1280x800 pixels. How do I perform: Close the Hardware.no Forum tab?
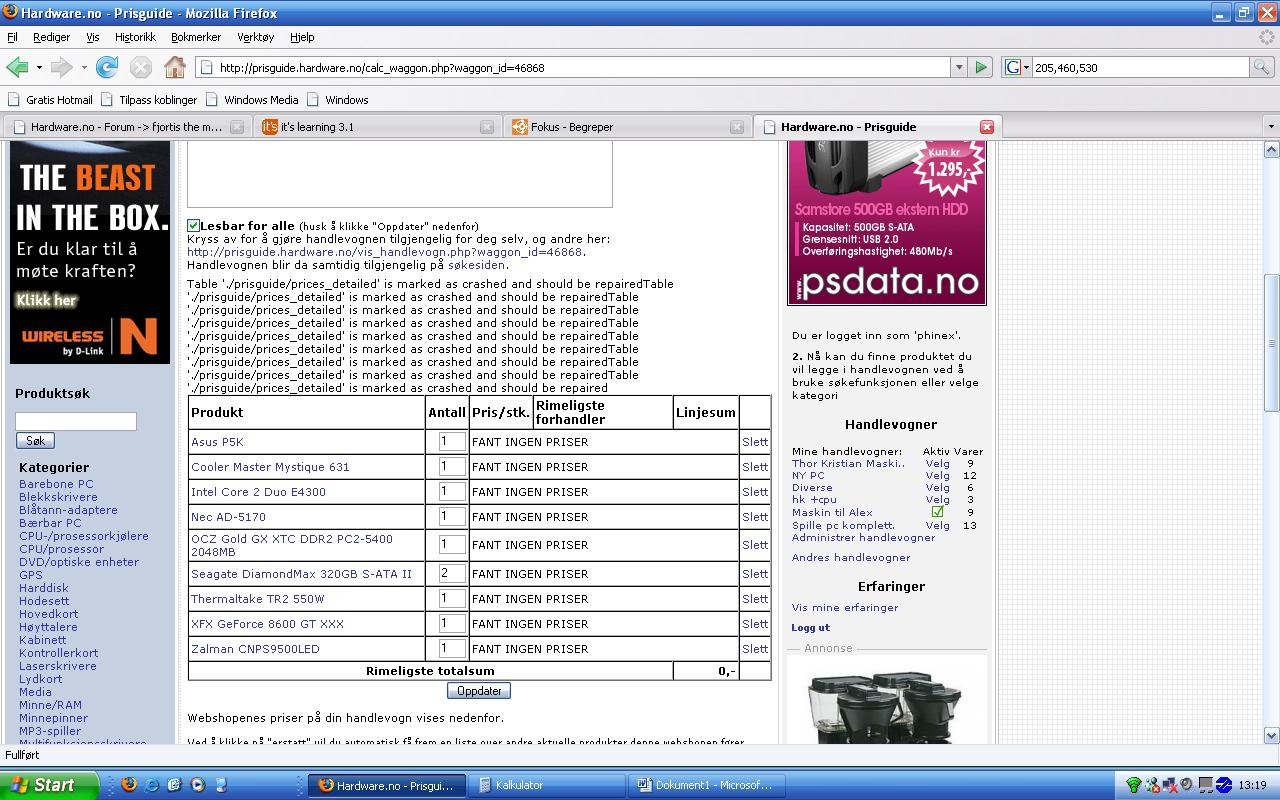[237, 127]
